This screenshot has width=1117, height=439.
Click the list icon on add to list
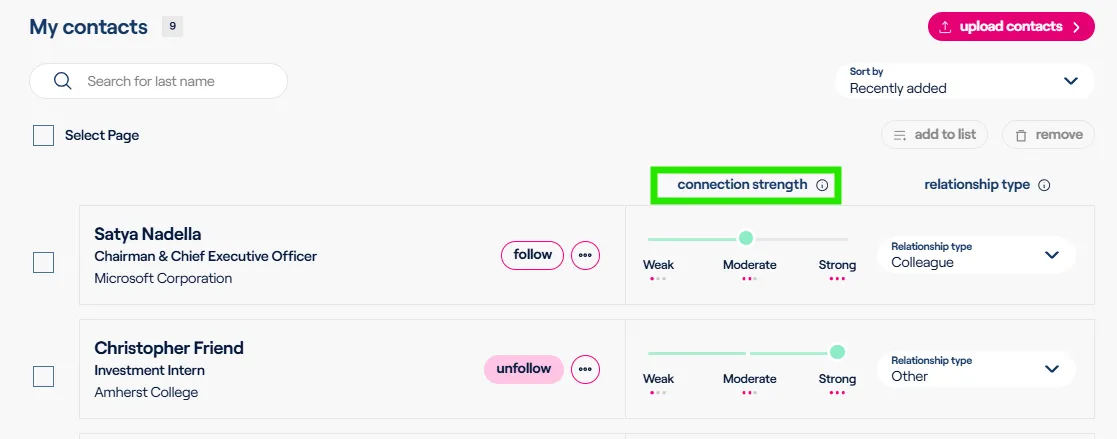900,135
